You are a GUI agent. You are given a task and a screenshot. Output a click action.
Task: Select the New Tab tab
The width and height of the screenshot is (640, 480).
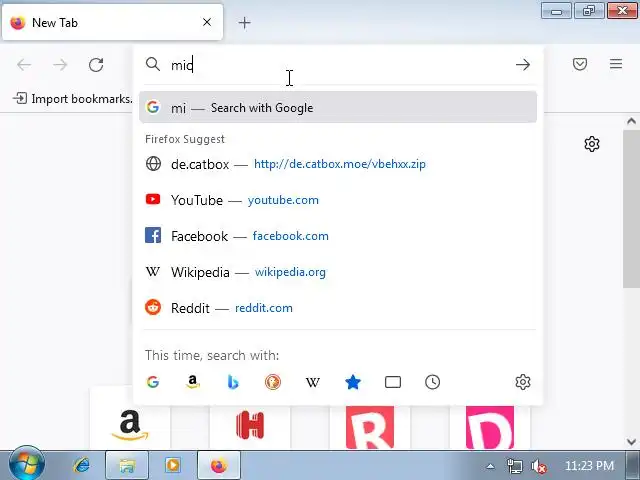pyautogui.click(x=113, y=22)
